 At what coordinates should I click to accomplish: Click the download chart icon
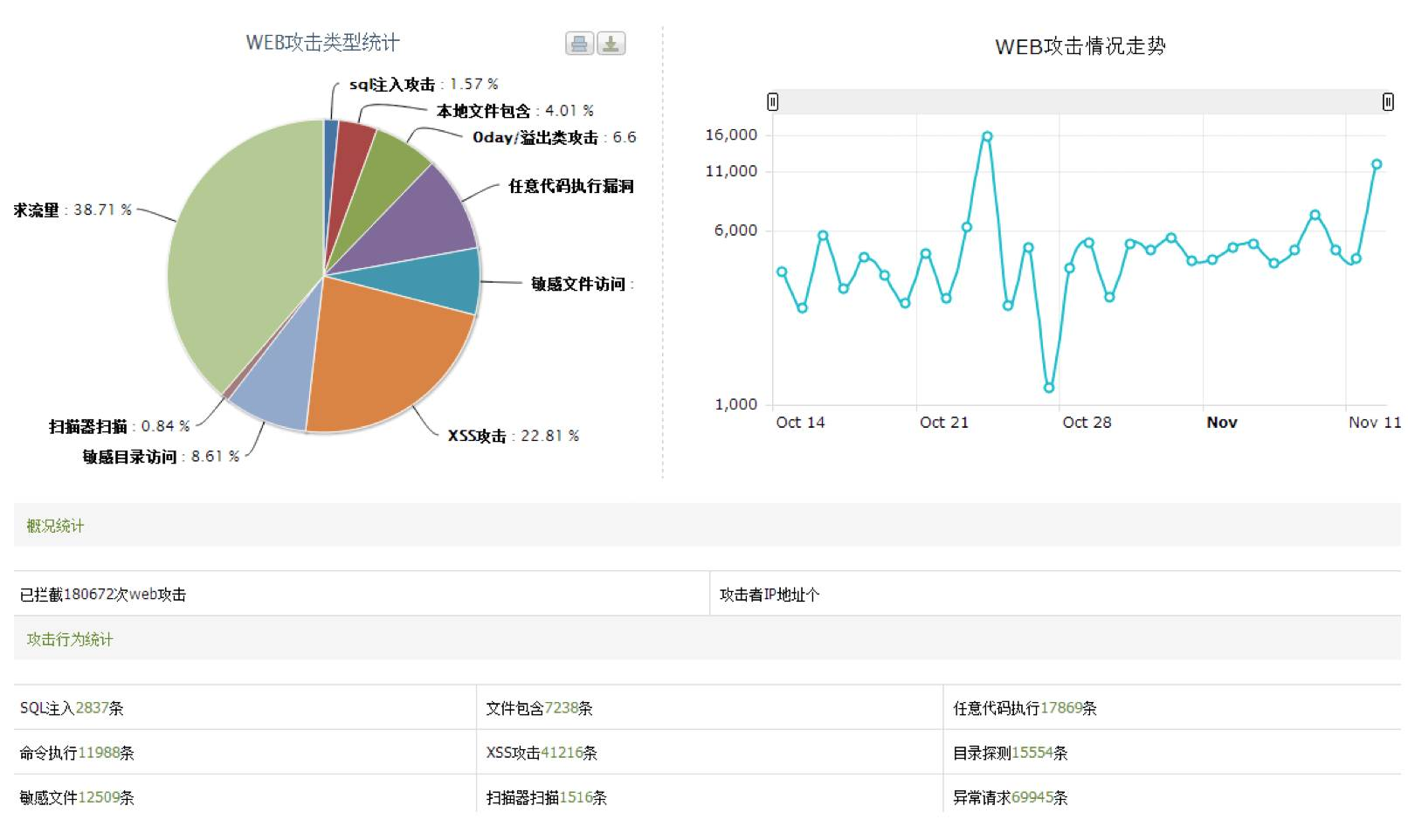click(611, 44)
